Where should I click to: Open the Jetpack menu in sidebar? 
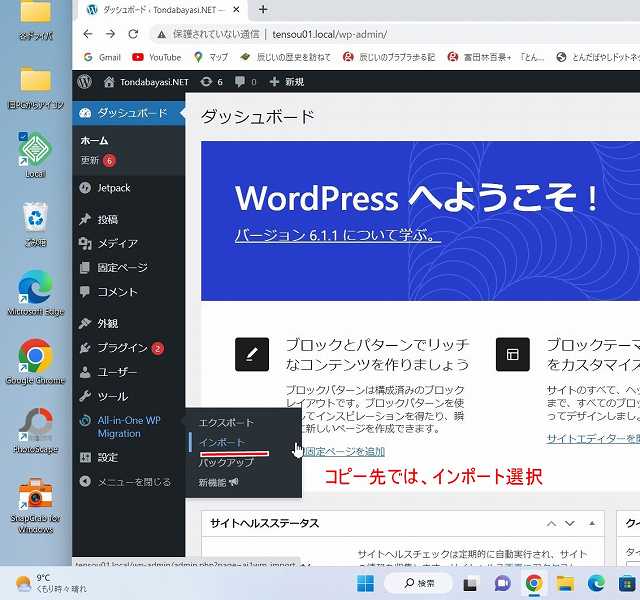tap(116, 187)
